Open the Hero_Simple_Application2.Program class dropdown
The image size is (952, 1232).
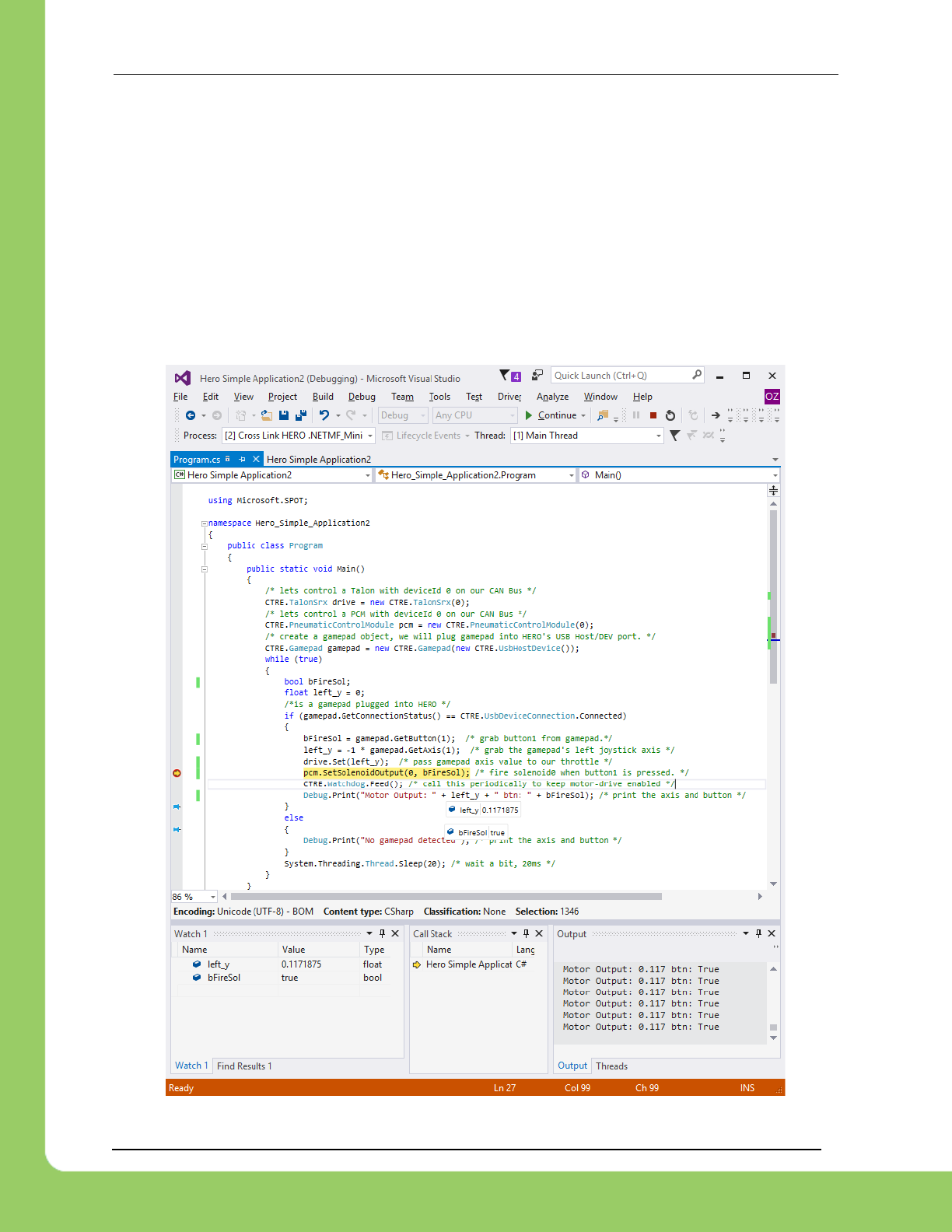pos(475,475)
